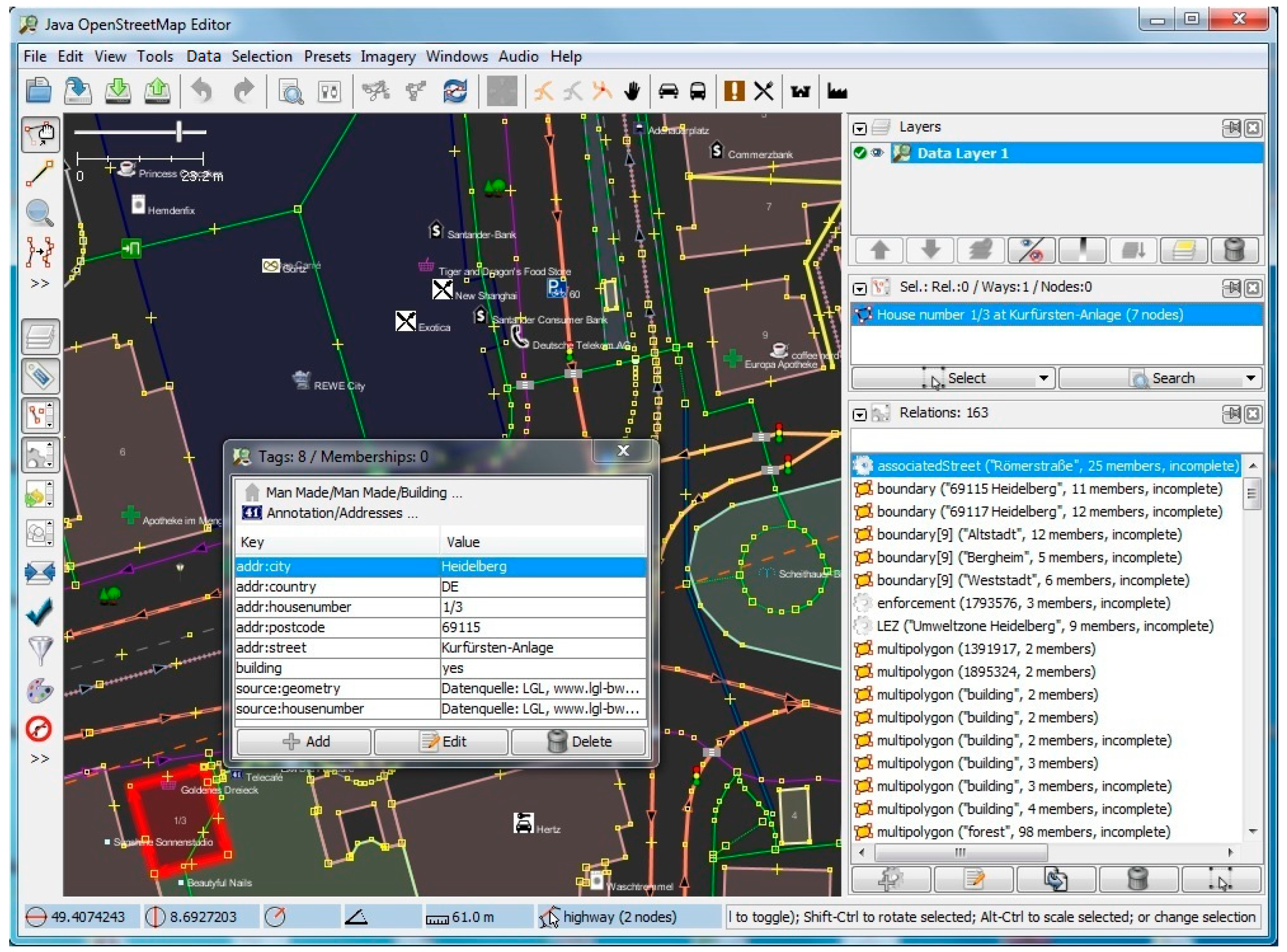The width and height of the screenshot is (1287, 952).
Task: Click the relations filter input field
Action: tap(1056, 441)
